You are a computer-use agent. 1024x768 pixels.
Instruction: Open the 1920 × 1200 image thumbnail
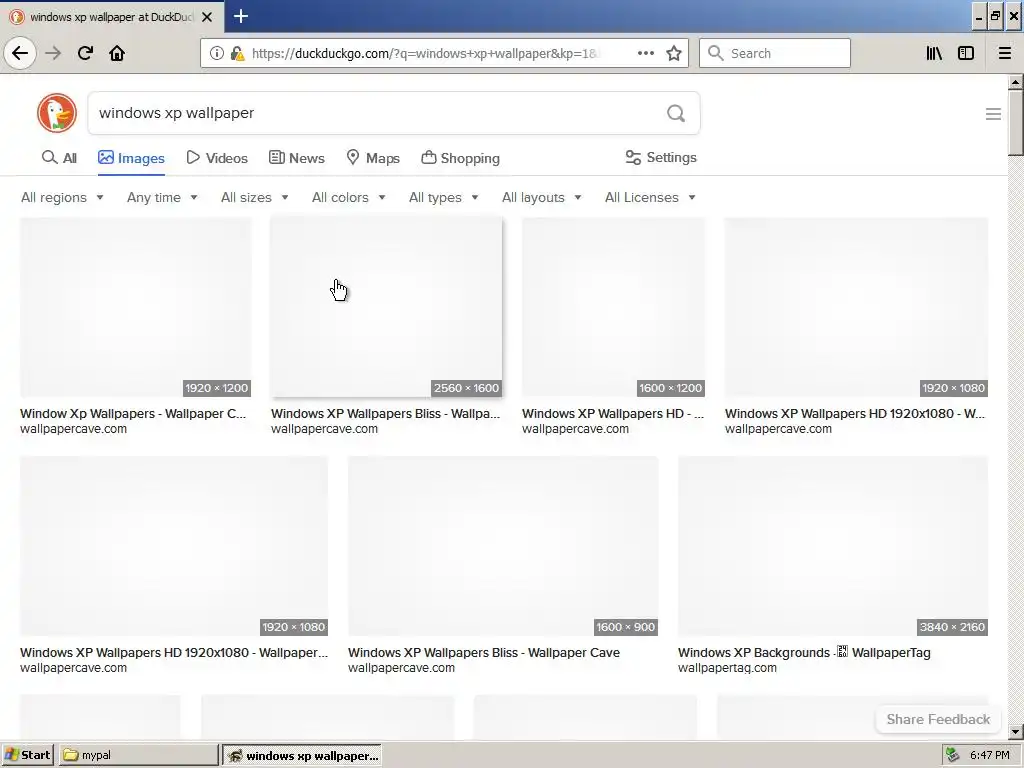point(135,307)
